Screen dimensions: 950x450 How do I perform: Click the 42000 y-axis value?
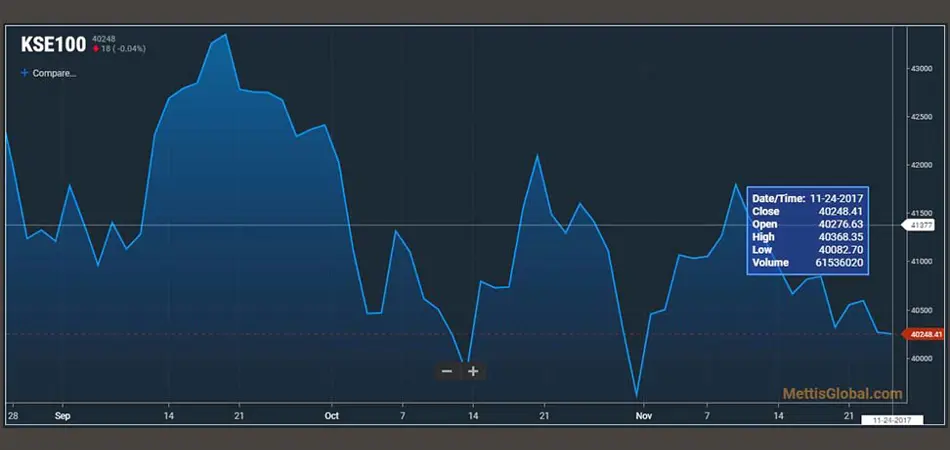coord(924,165)
